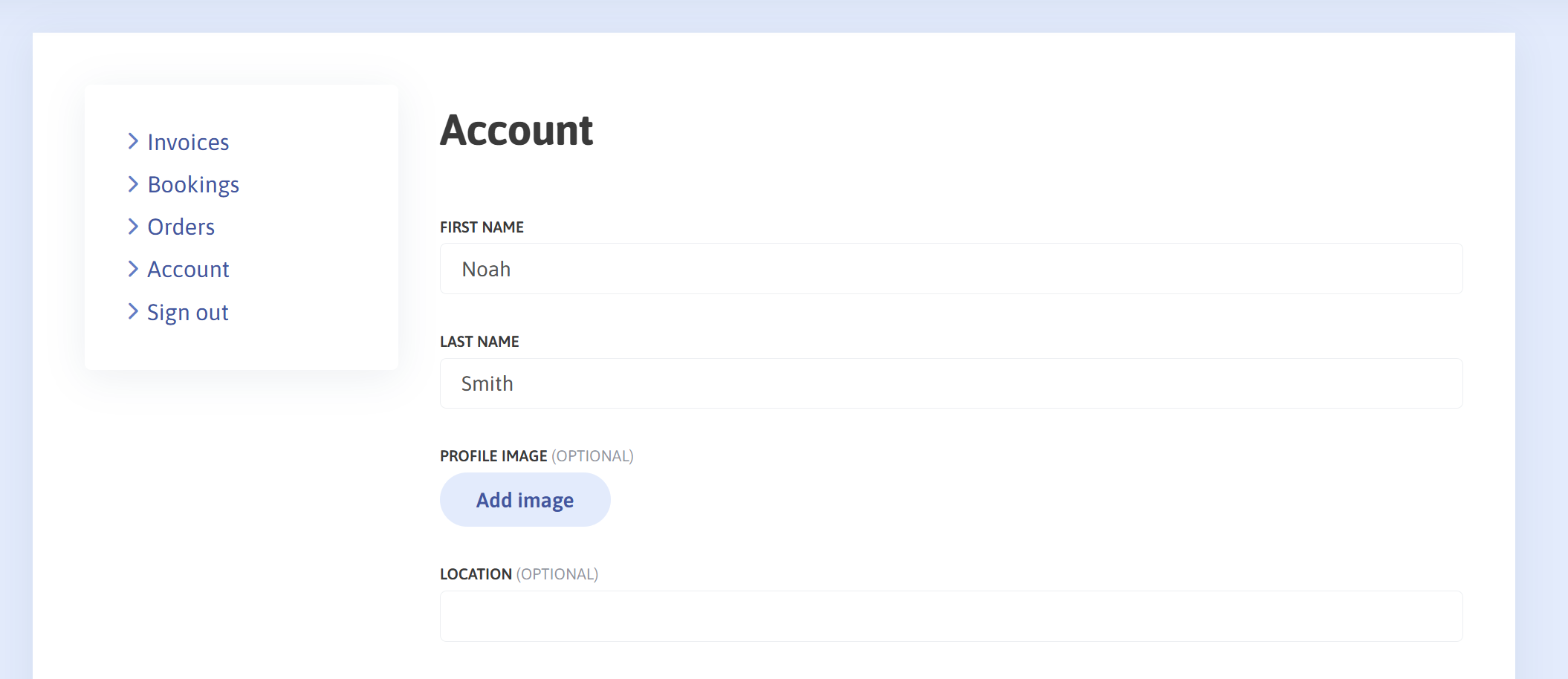Screen dimensions: 1568x679
Task: Open the Invoices link in sidebar
Action: click(x=188, y=142)
